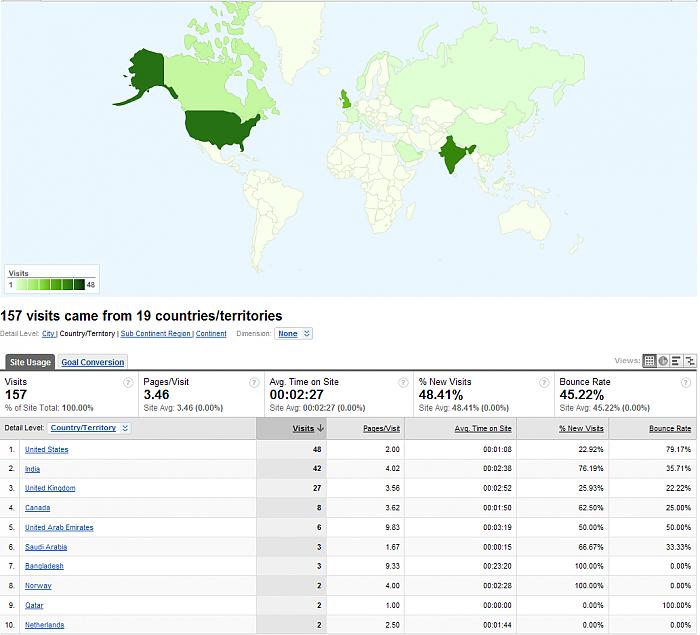Open India row link
This screenshot has height=635, width=700.
(32, 469)
